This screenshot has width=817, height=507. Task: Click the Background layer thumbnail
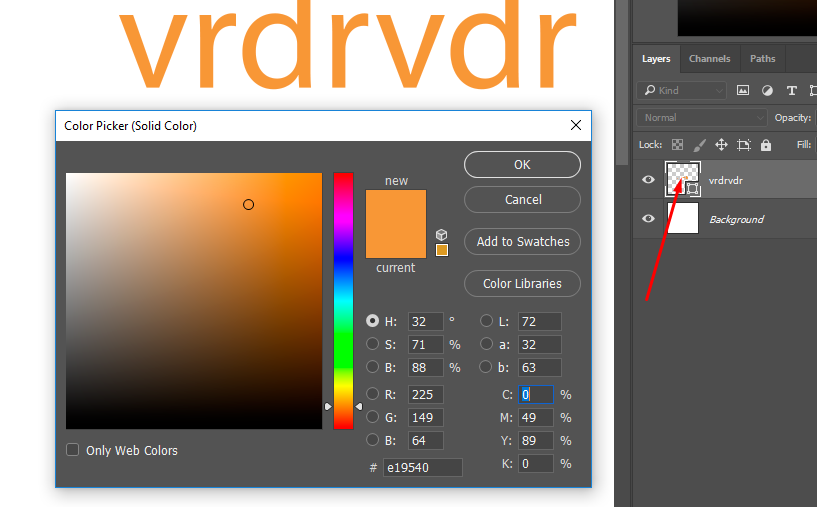[x=683, y=218]
